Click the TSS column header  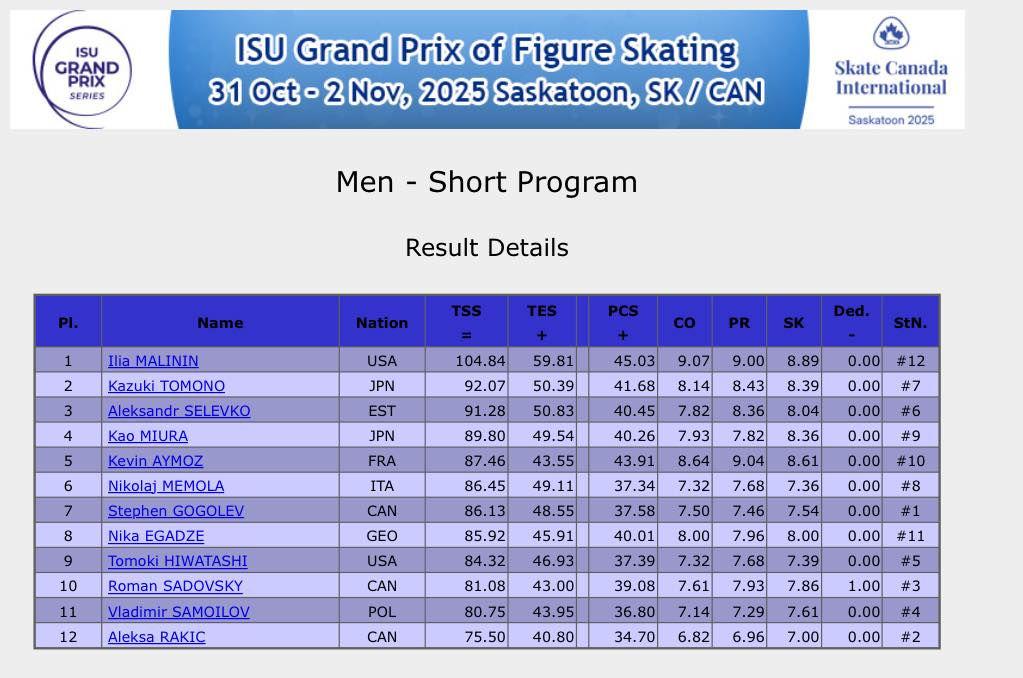[x=466, y=322]
